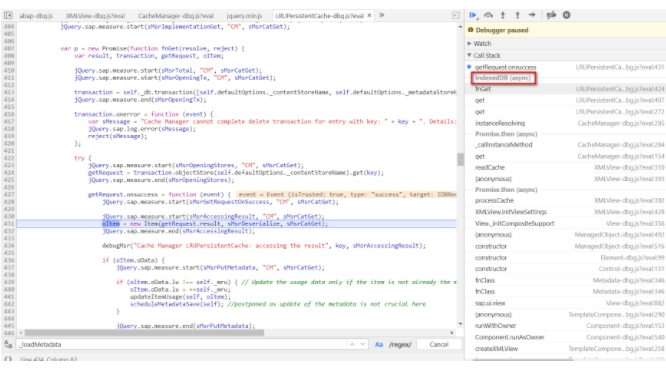Viewport: 666px width, 368px height.
Task: Show more open file tabs
Action: 382,15
